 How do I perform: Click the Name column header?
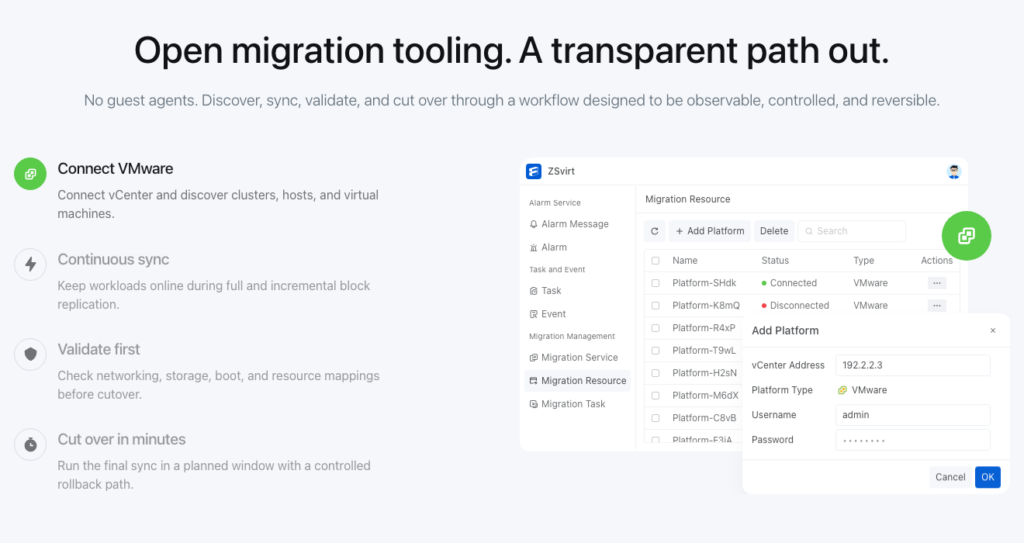[x=684, y=261]
